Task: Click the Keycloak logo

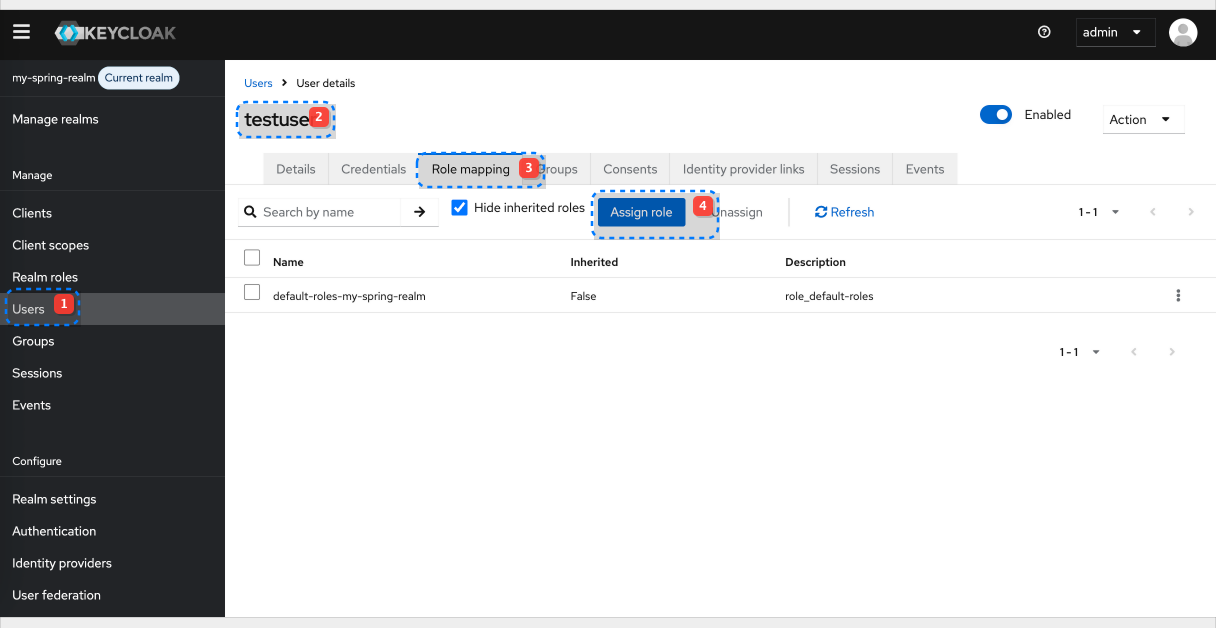Action: pos(115,32)
